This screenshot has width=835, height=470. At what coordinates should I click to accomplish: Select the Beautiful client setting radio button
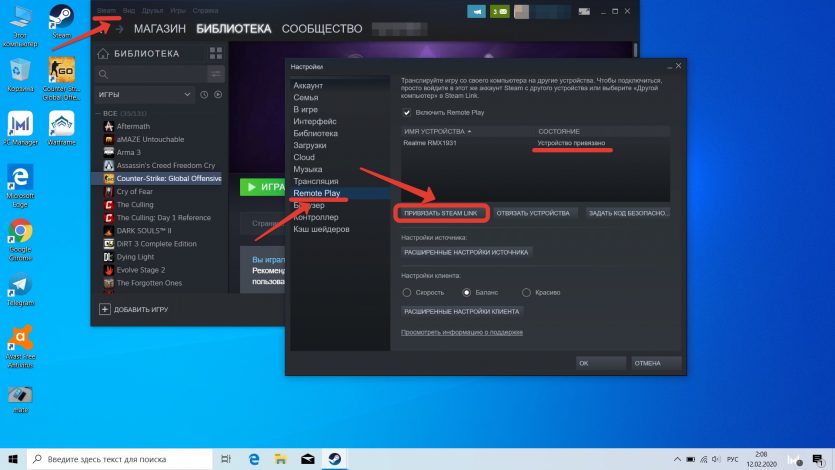(526, 292)
